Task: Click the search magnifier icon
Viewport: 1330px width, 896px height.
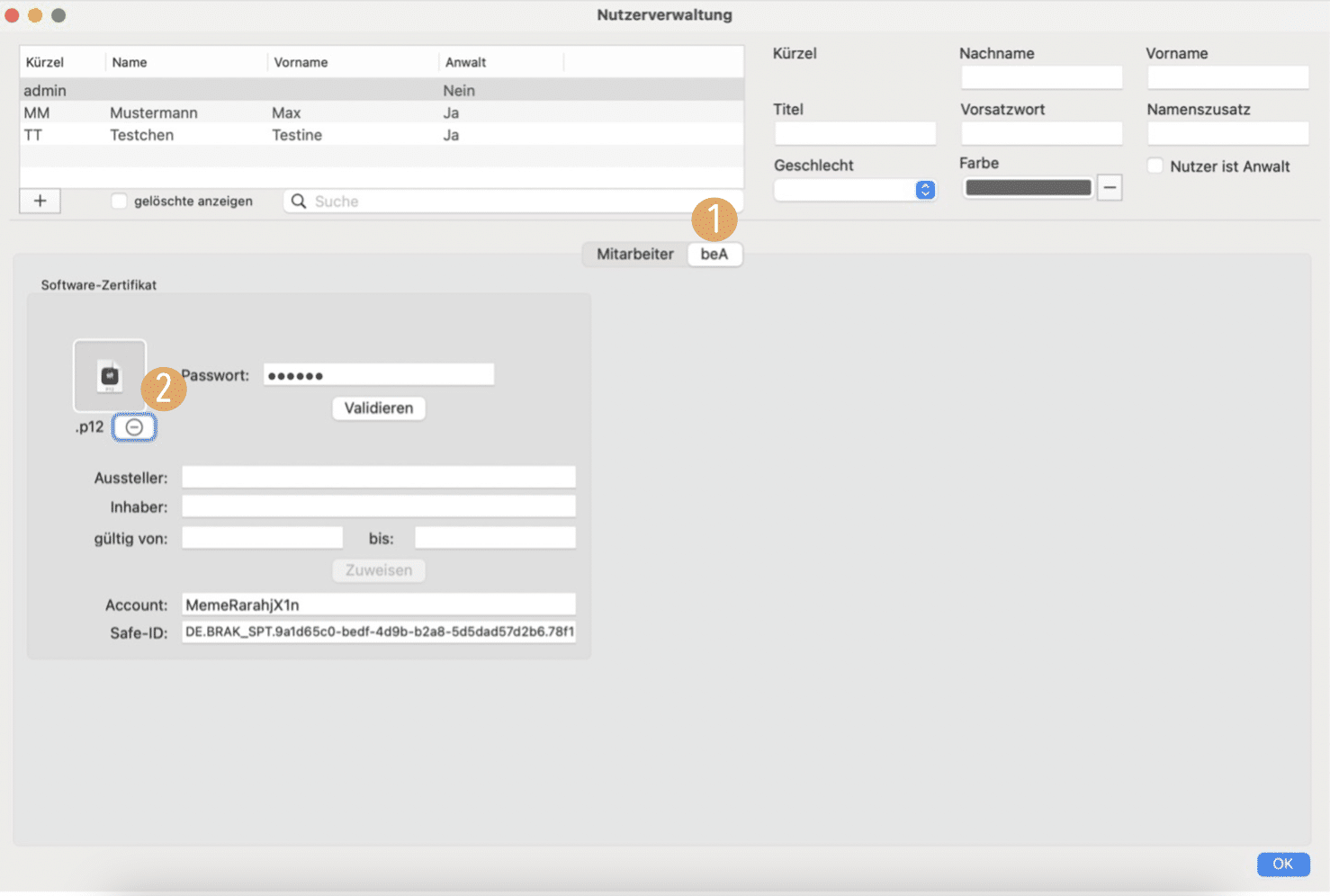Action: [299, 202]
